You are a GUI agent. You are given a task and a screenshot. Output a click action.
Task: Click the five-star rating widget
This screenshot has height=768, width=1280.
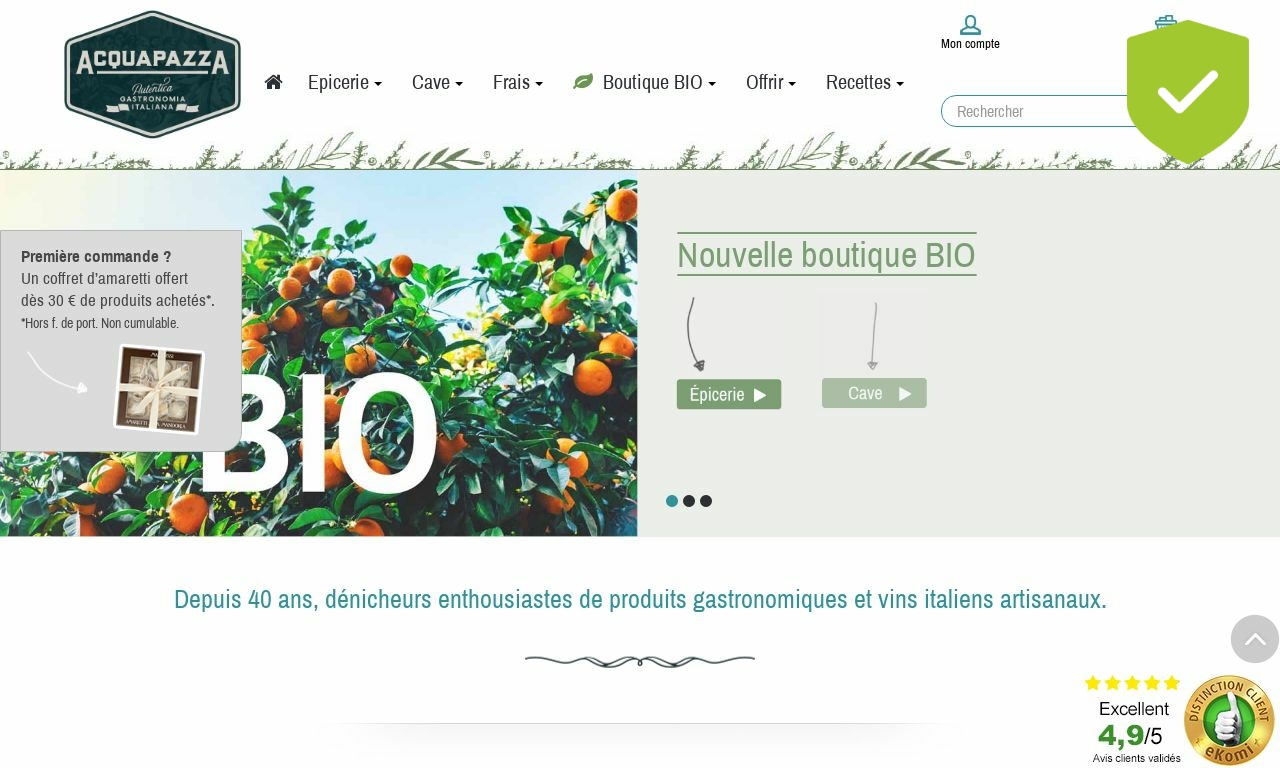click(1133, 683)
